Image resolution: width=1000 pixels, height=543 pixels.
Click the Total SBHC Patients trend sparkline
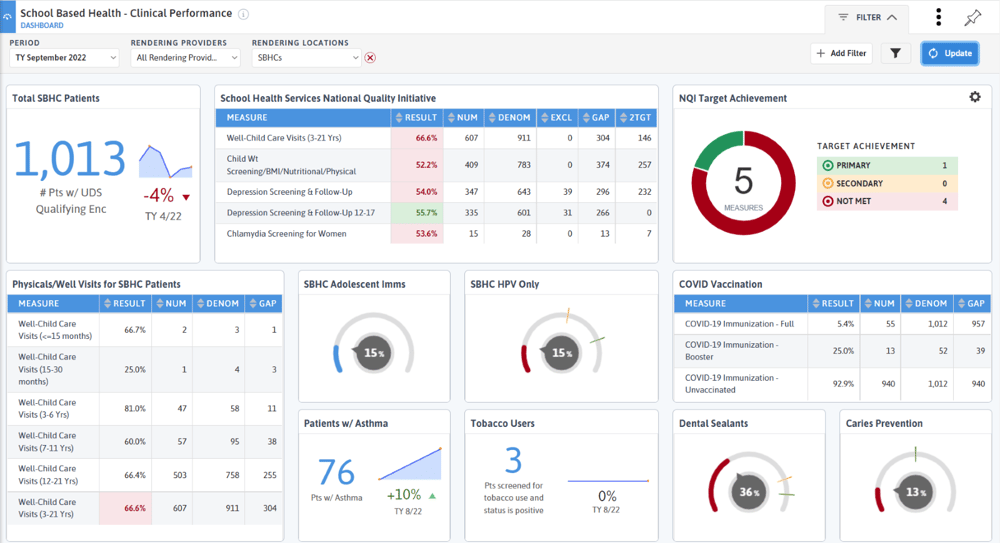165,162
